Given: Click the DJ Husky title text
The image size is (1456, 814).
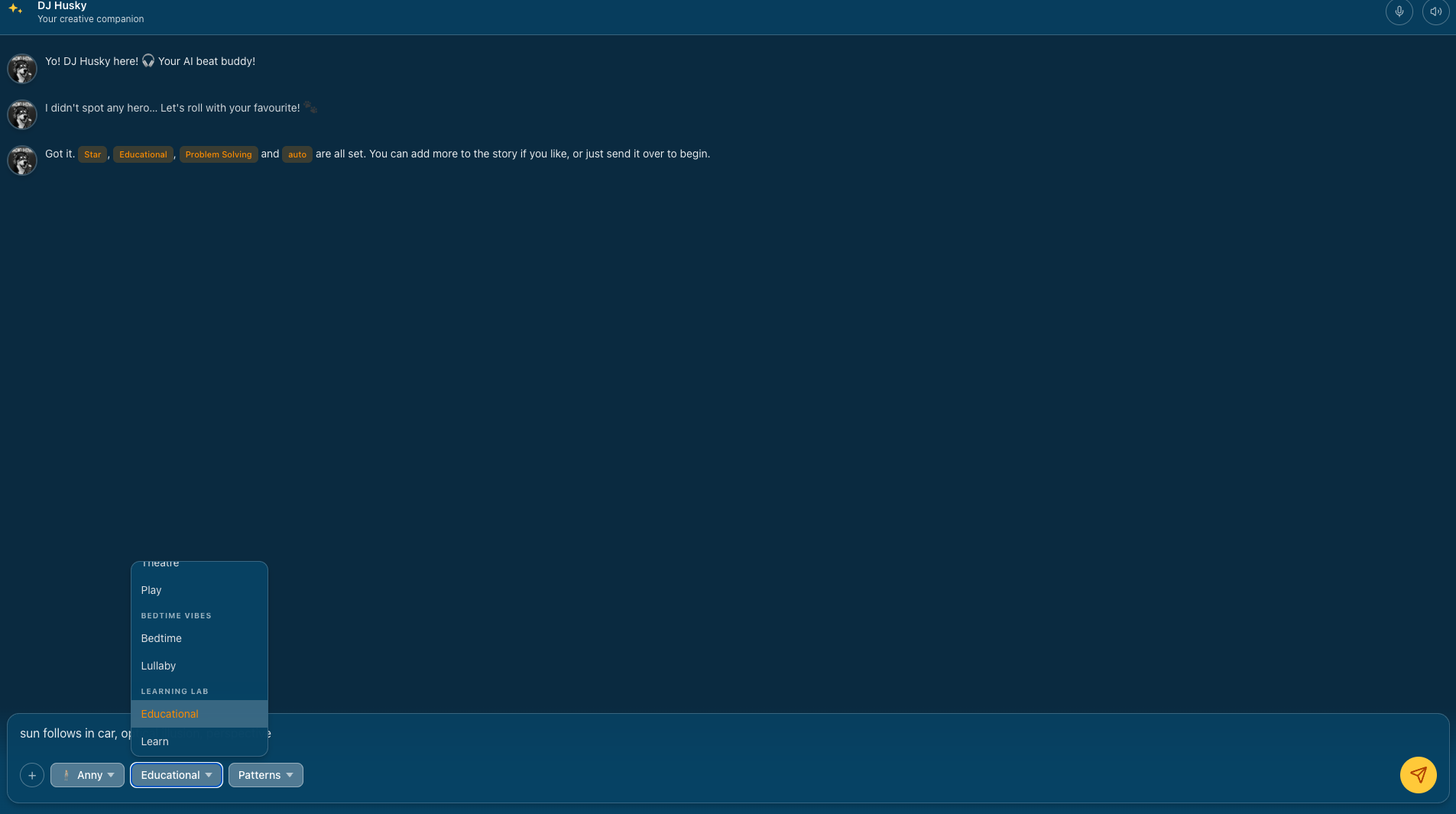Looking at the screenshot, I should 62,6.
